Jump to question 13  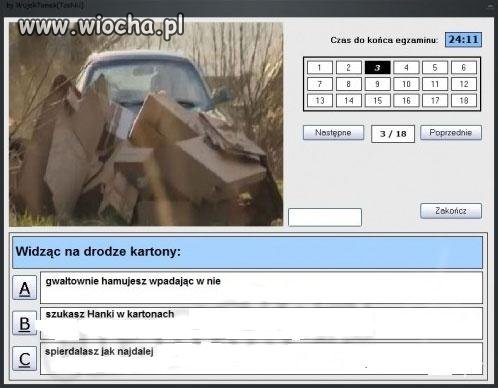(x=320, y=100)
